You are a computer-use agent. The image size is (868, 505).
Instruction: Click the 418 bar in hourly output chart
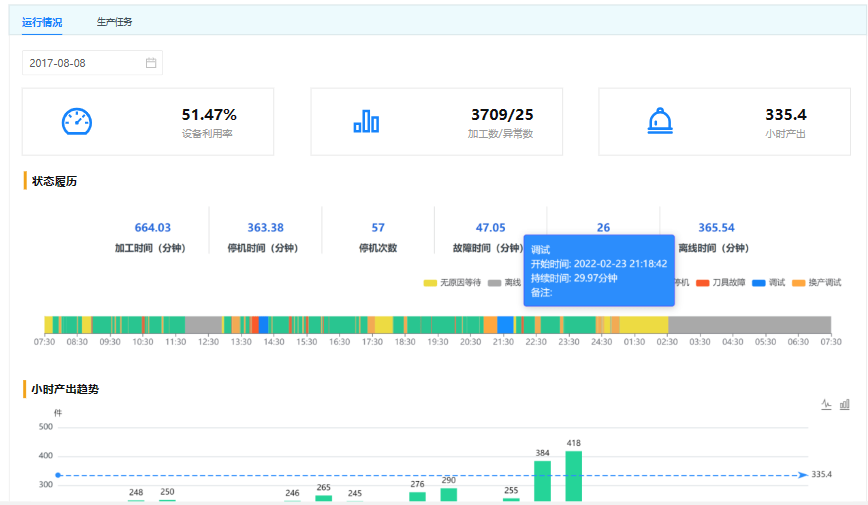[574, 477]
